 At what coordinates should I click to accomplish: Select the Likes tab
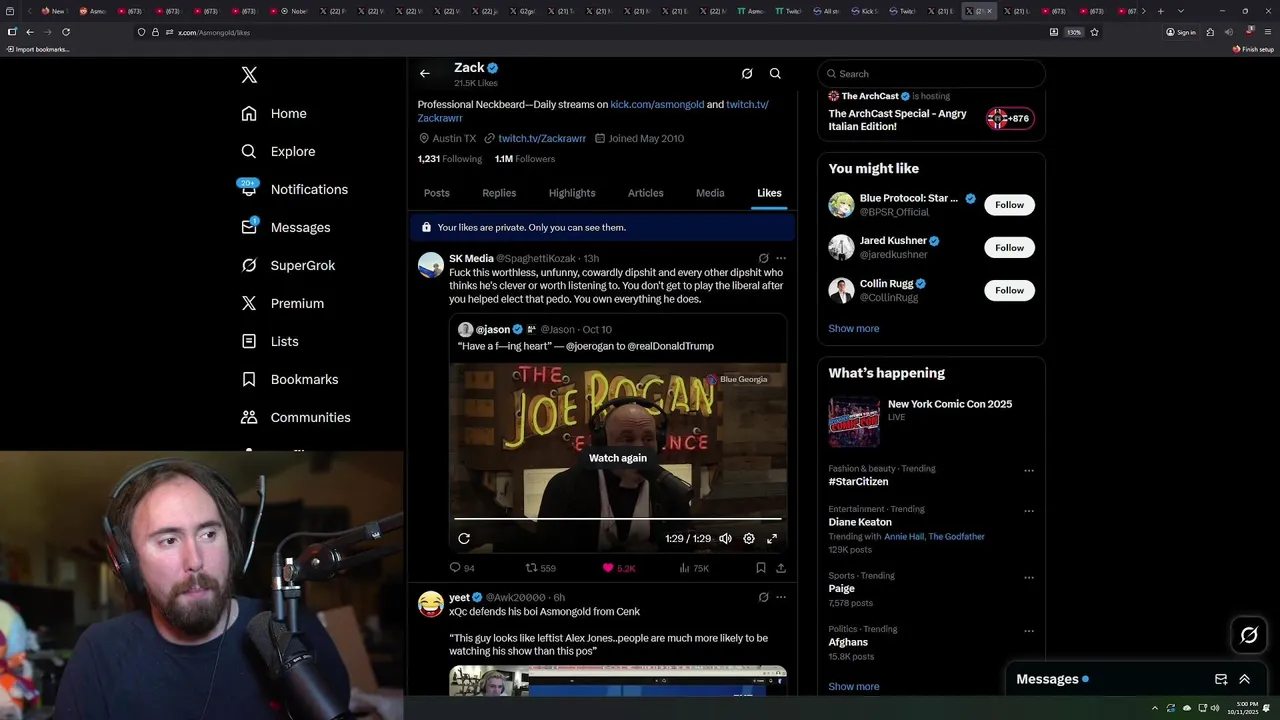pyautogui.click(x=769, y=193)
